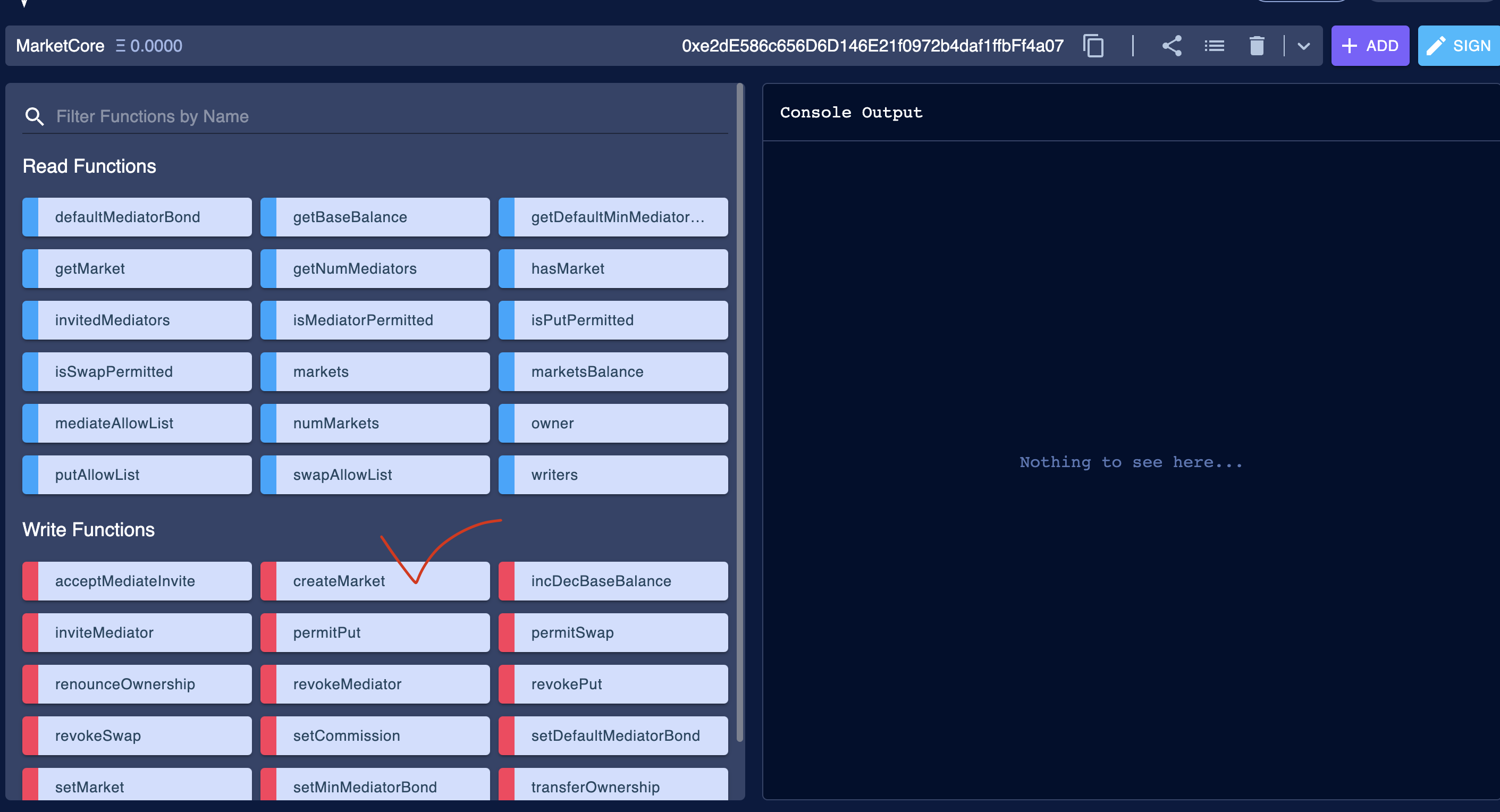Expand the contract header chevron dropdown

click(x=1304, y=45)
